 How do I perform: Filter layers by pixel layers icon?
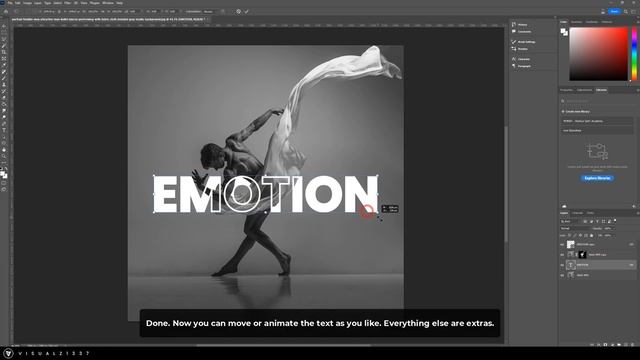[585, 222]
